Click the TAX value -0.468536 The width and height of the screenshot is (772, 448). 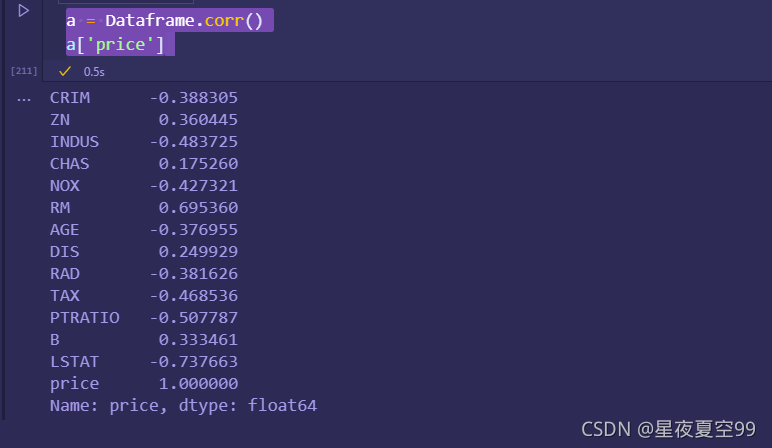[x=194, y=295]
